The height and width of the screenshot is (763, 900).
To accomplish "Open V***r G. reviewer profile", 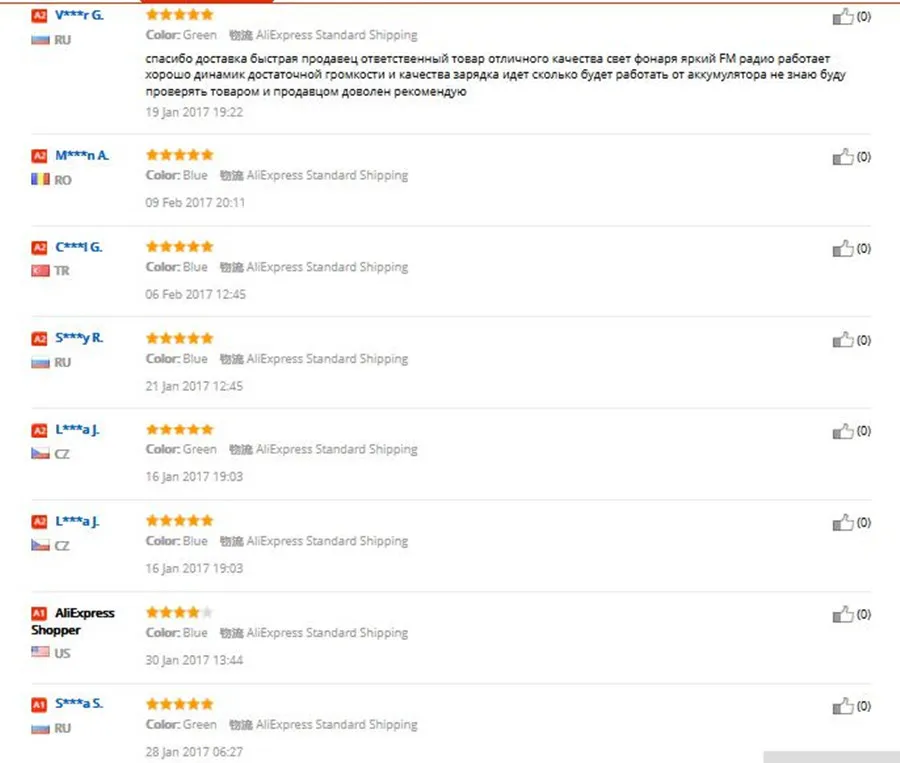I will [x=79, y=16].
